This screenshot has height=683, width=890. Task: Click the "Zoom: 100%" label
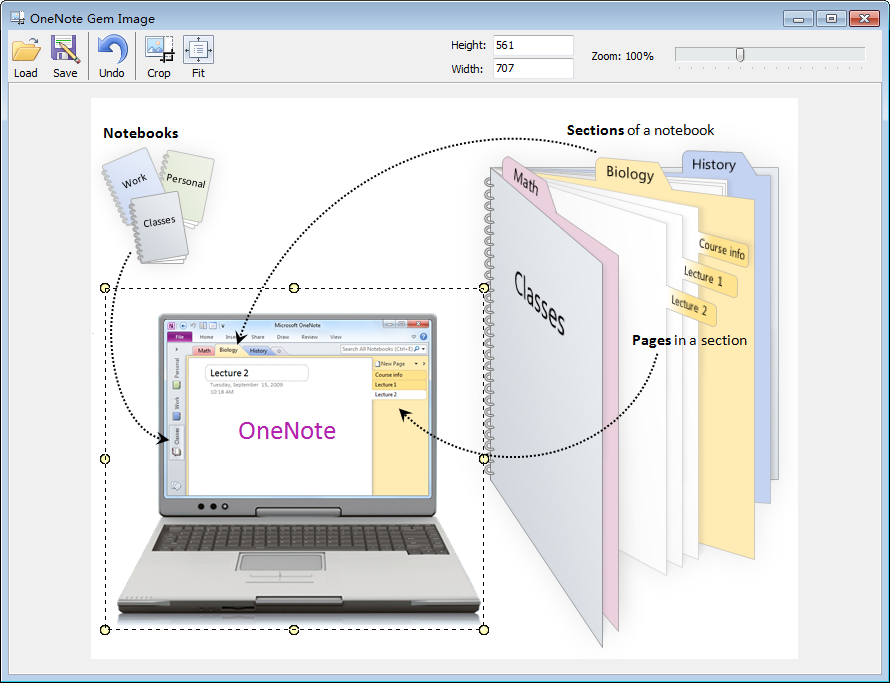coord(623,56)
